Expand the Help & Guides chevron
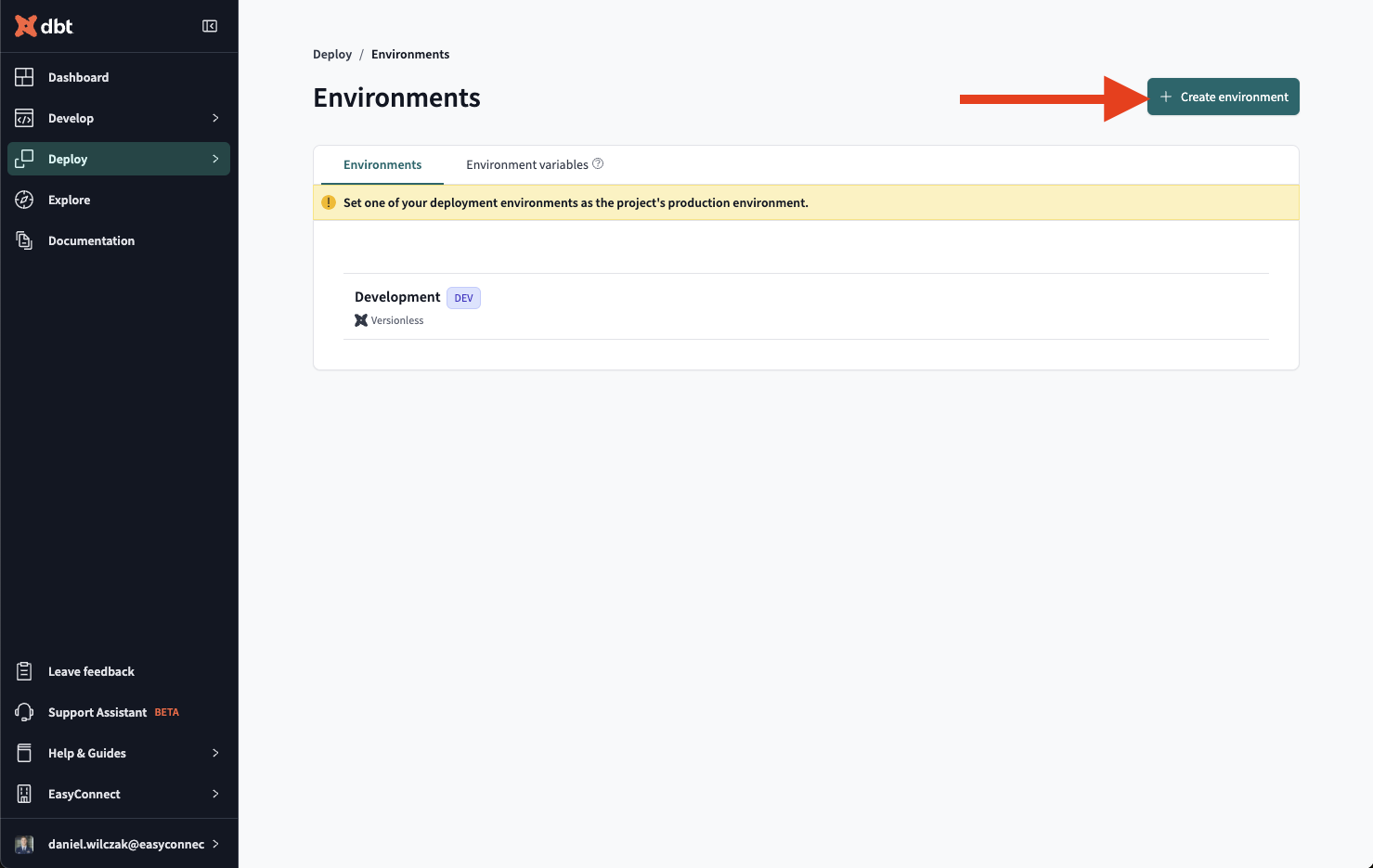1373x868 pixels. click(x=215, y=753)
